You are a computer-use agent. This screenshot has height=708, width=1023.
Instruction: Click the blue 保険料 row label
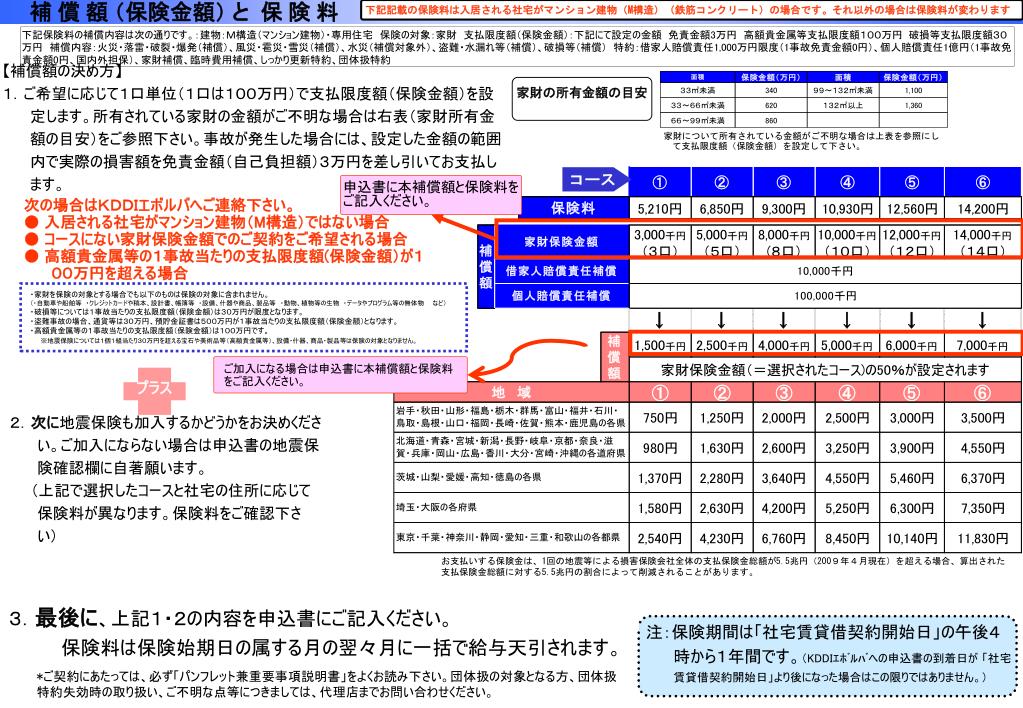click(x=573, y=208)
